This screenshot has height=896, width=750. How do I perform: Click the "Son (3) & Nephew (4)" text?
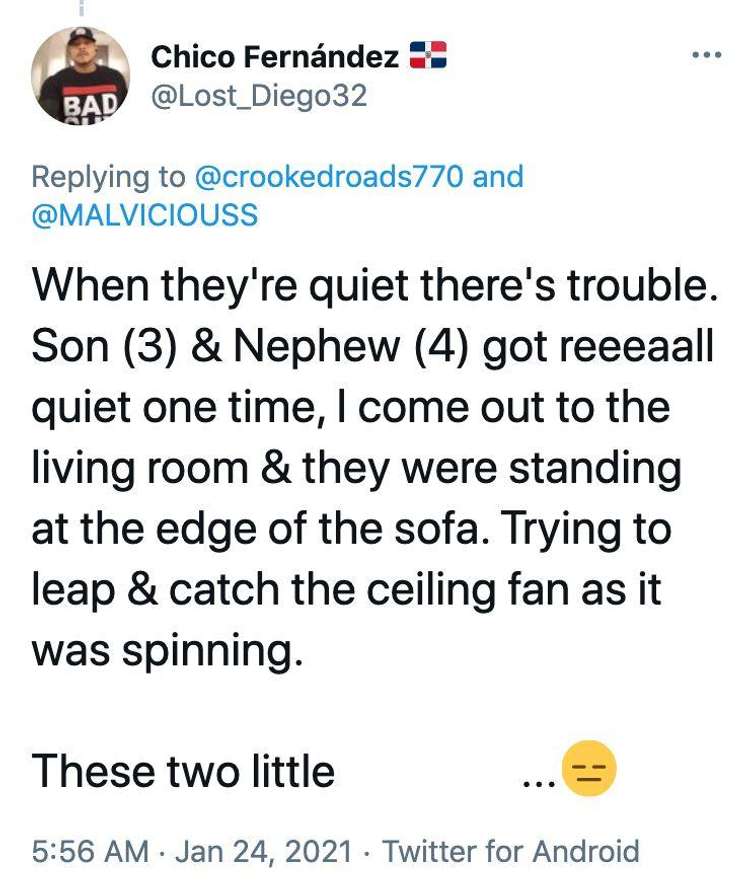click(252, 346)
